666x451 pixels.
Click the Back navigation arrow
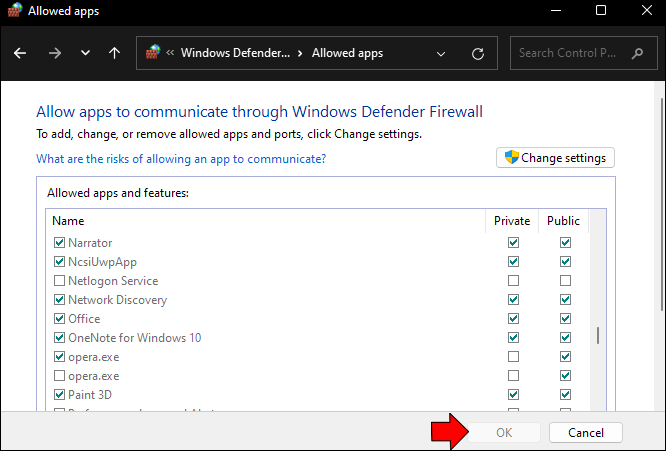21,53
